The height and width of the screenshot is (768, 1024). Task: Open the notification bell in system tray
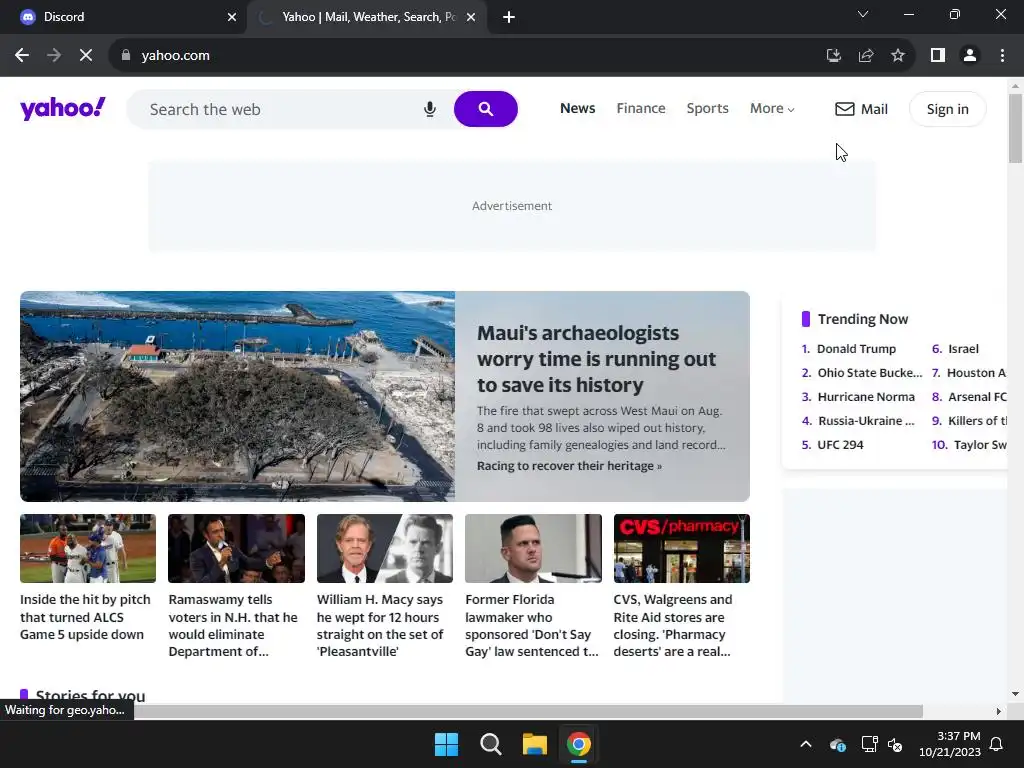pos(997,744)
